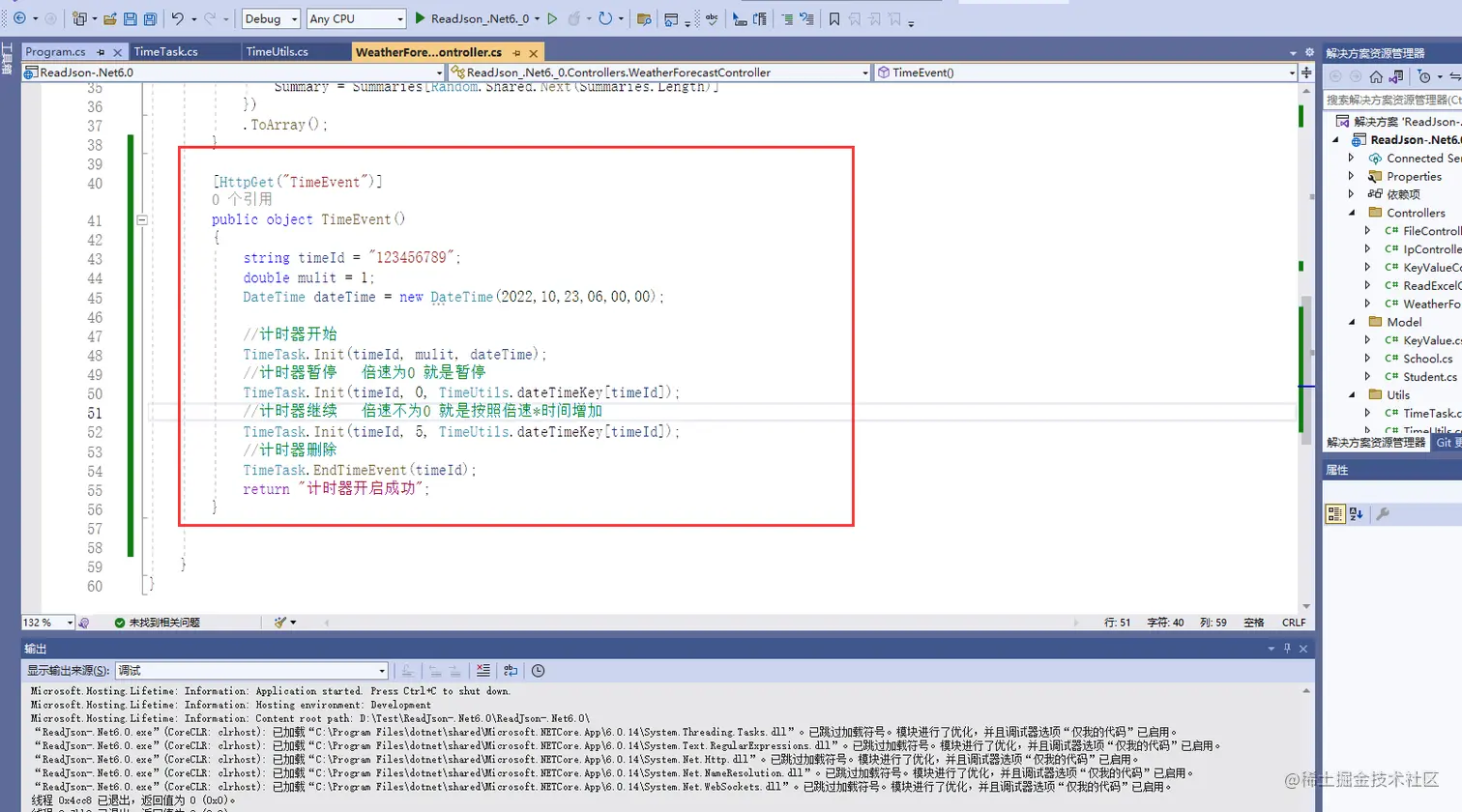1462x812 pixels.
Task: Expand the Connected Services node
Action: [1352, 159]
